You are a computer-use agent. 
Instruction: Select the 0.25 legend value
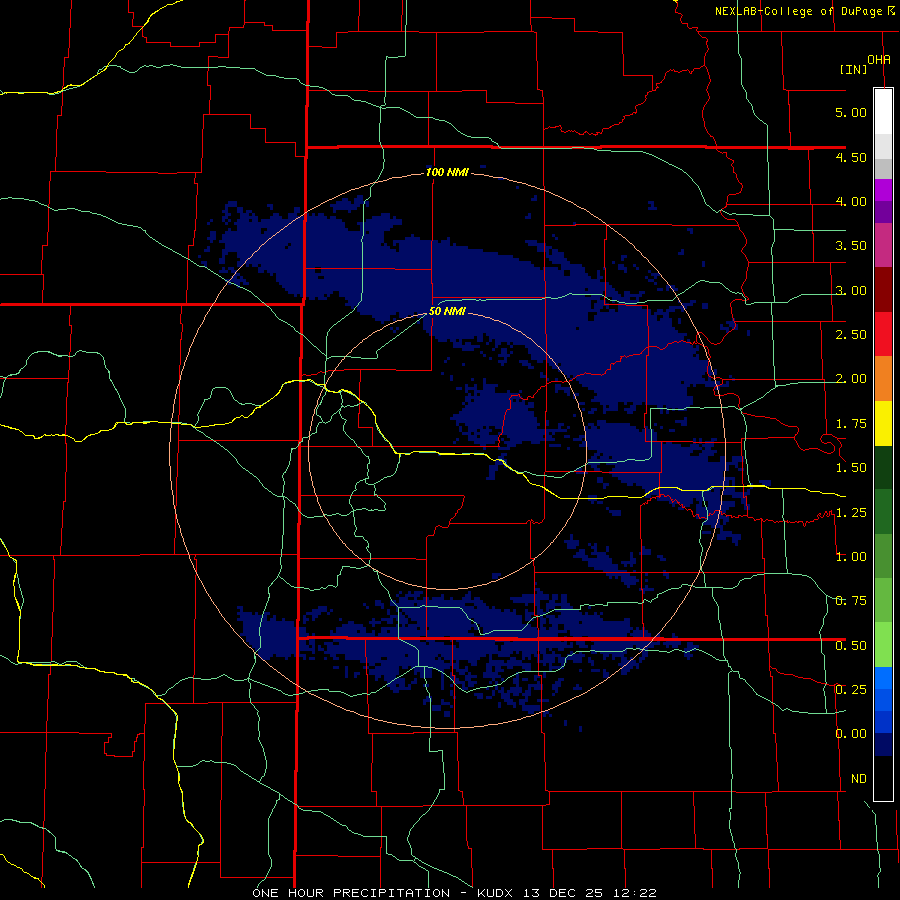click(851, 690)
